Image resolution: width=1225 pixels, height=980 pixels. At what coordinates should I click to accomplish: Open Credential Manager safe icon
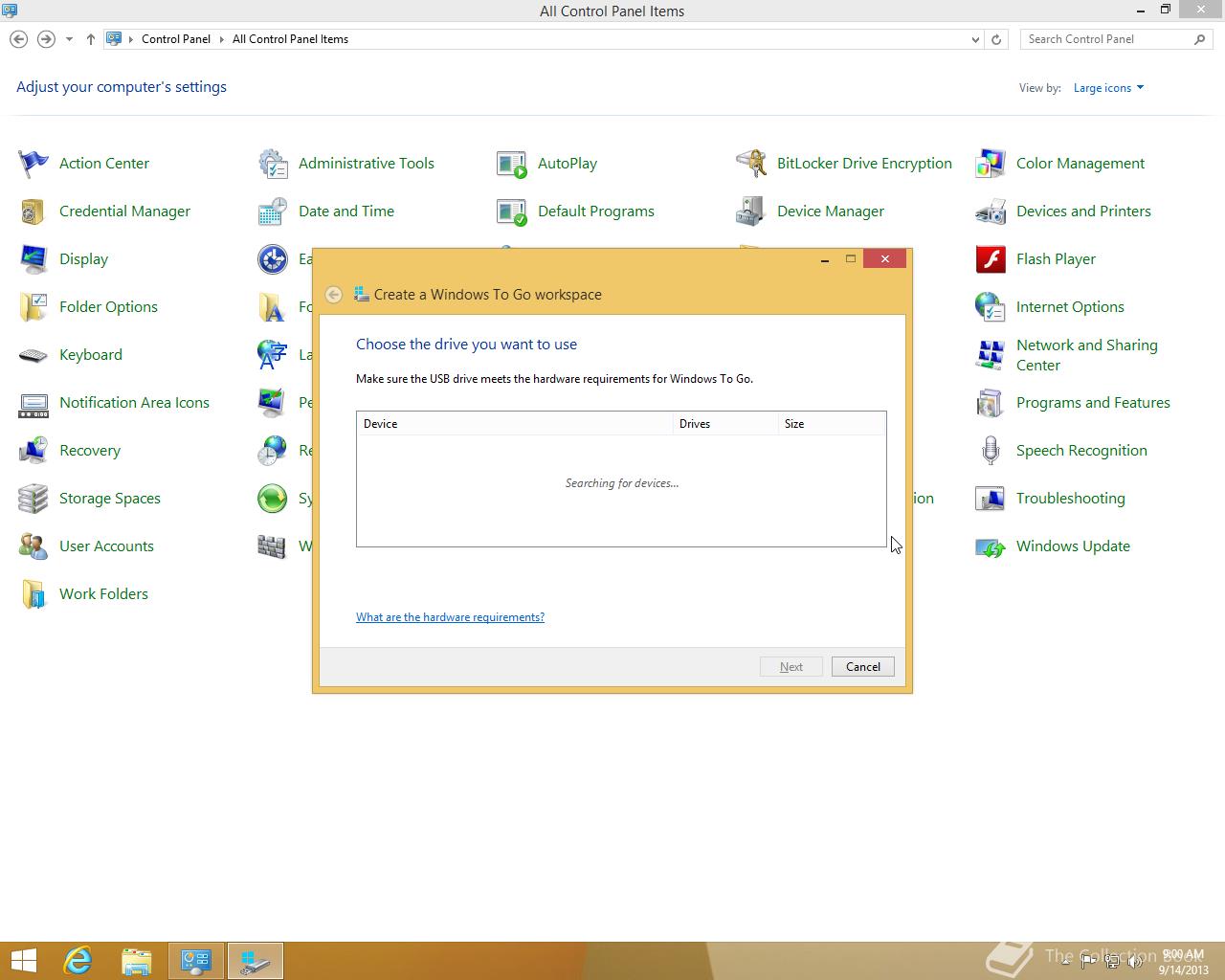pos(33,212)
